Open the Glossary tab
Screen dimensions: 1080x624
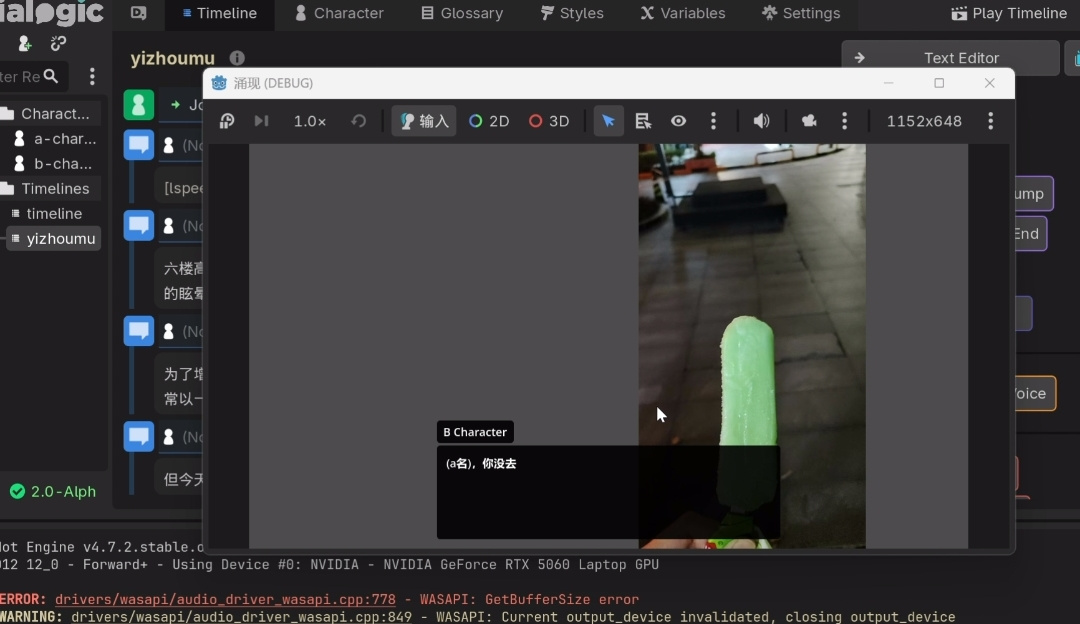[x=462, y=13]
